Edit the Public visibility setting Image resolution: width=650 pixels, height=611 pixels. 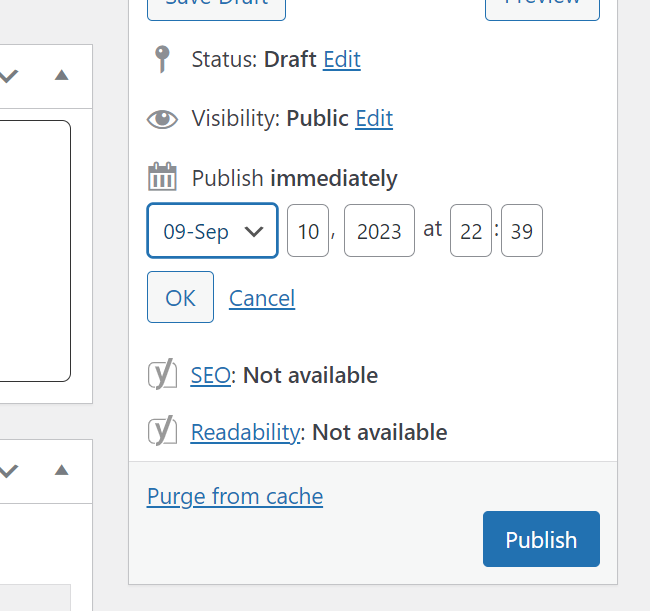tap(374, 119)
